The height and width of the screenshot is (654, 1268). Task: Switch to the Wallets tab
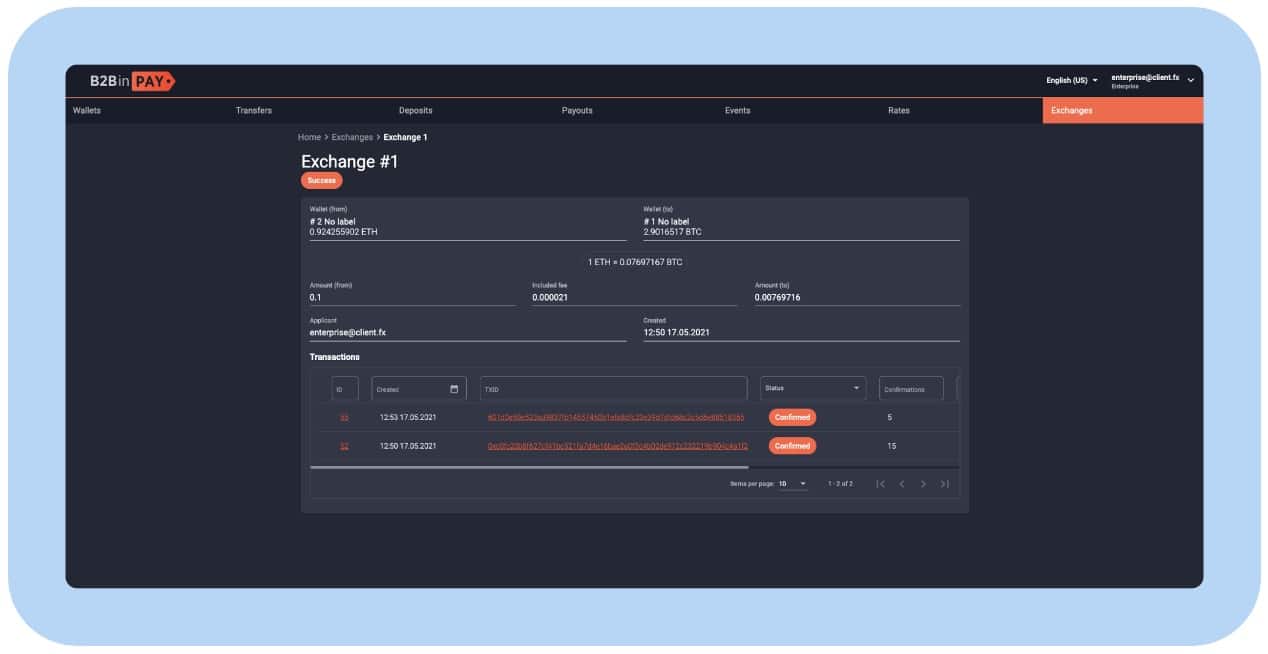tap(87, 111)
